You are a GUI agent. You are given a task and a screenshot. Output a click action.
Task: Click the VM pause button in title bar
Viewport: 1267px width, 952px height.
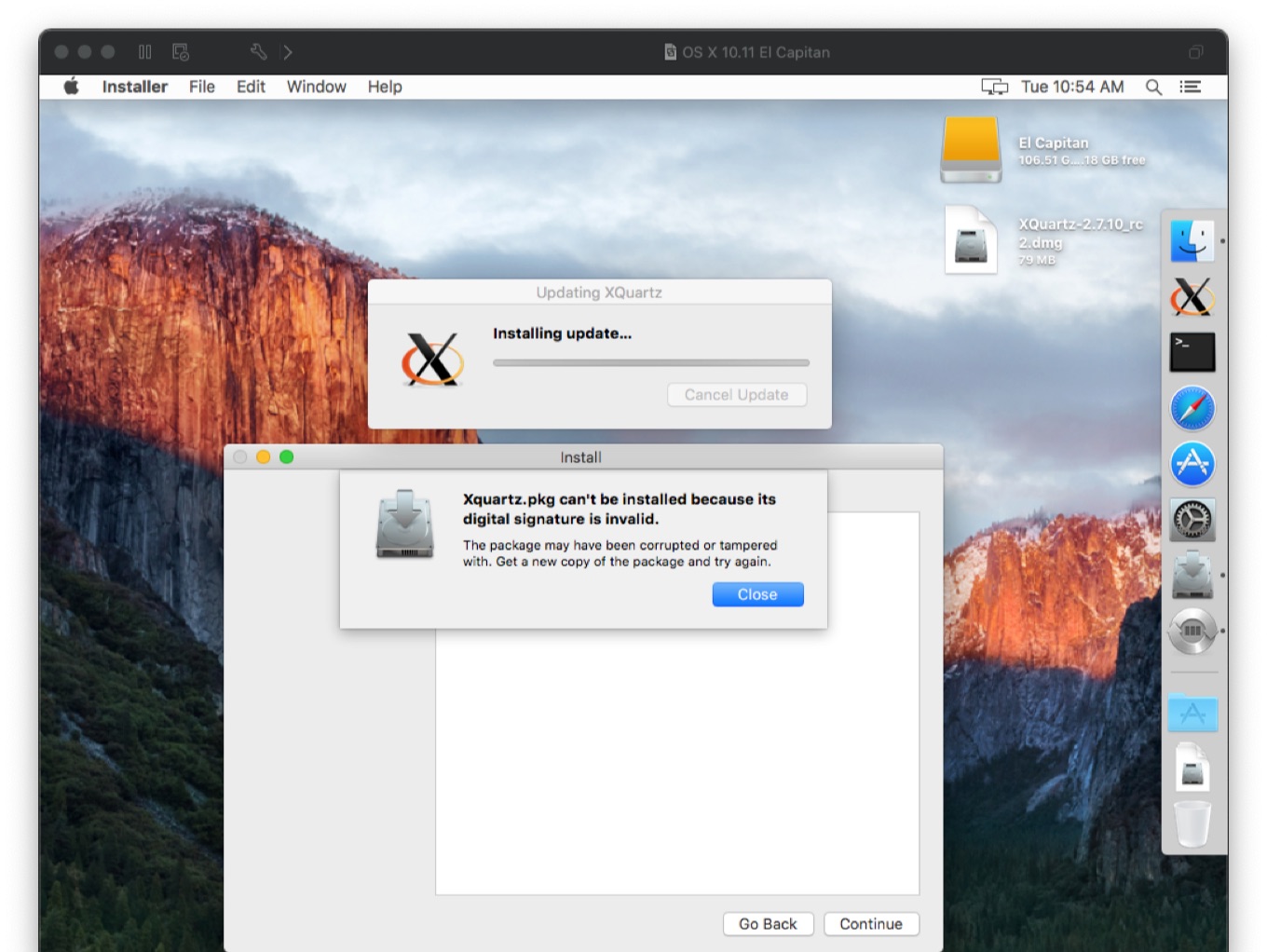tap(145, 52)
